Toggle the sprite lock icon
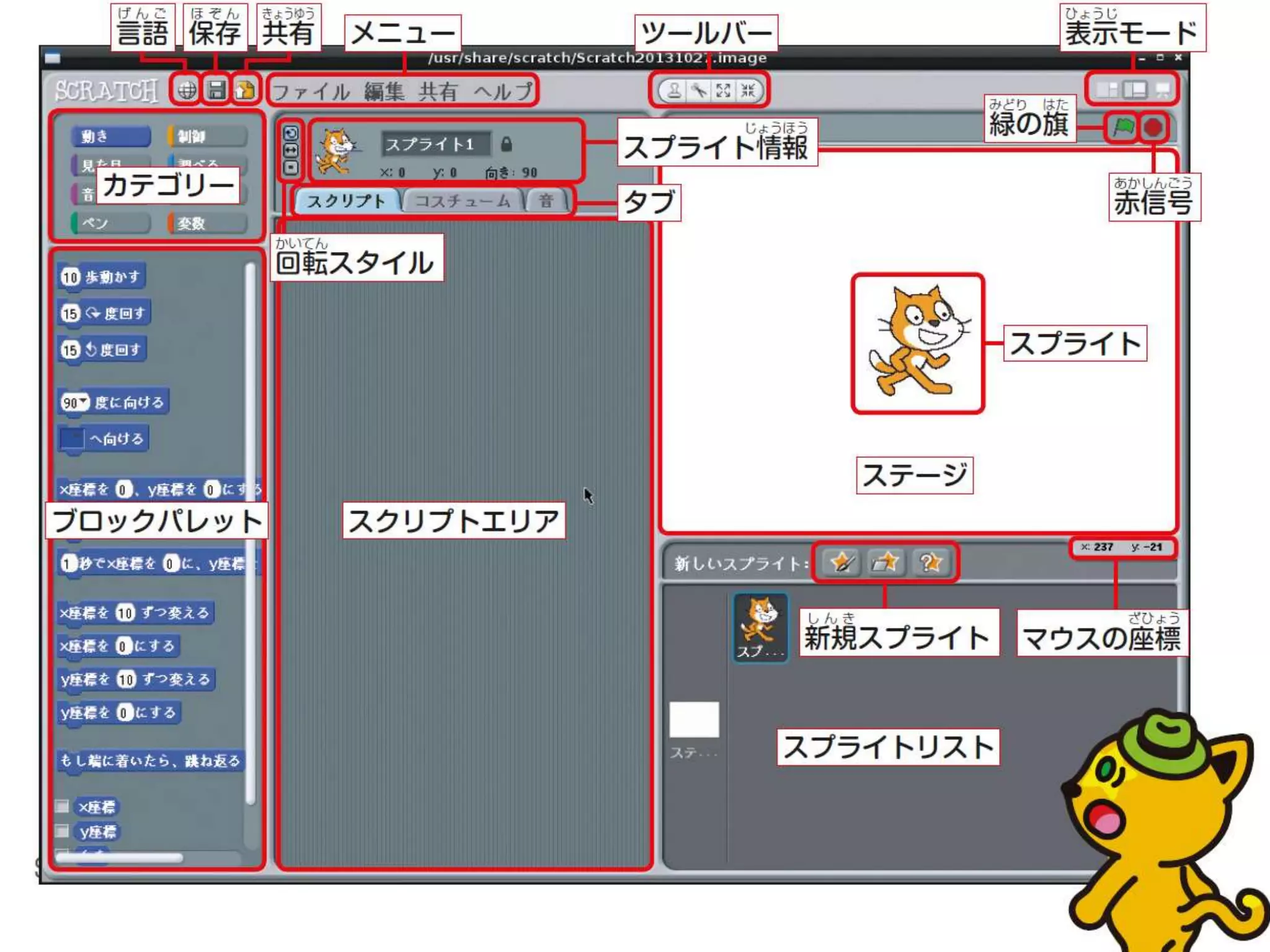This screenshot has width=1270, height=952. (506, 144)
